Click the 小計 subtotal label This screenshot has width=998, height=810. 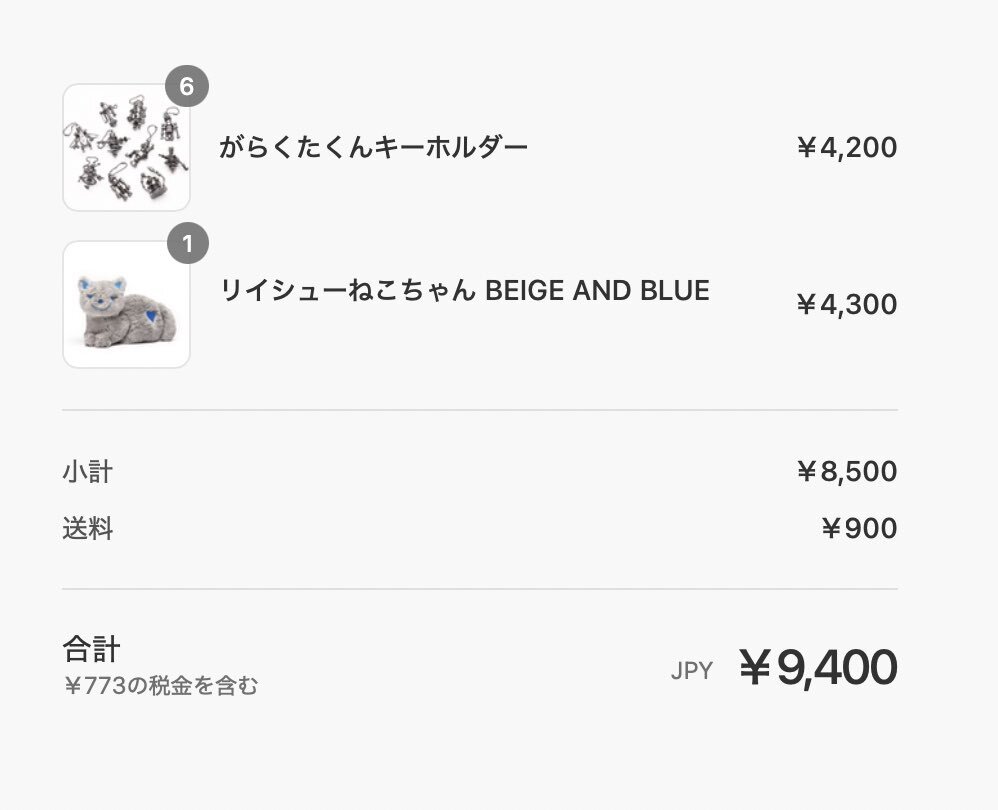(88, 471)
